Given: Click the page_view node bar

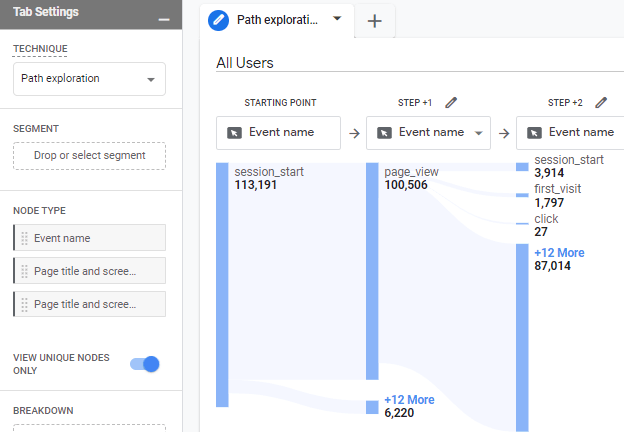Looking at the screenshot, I should click(372, 271).
